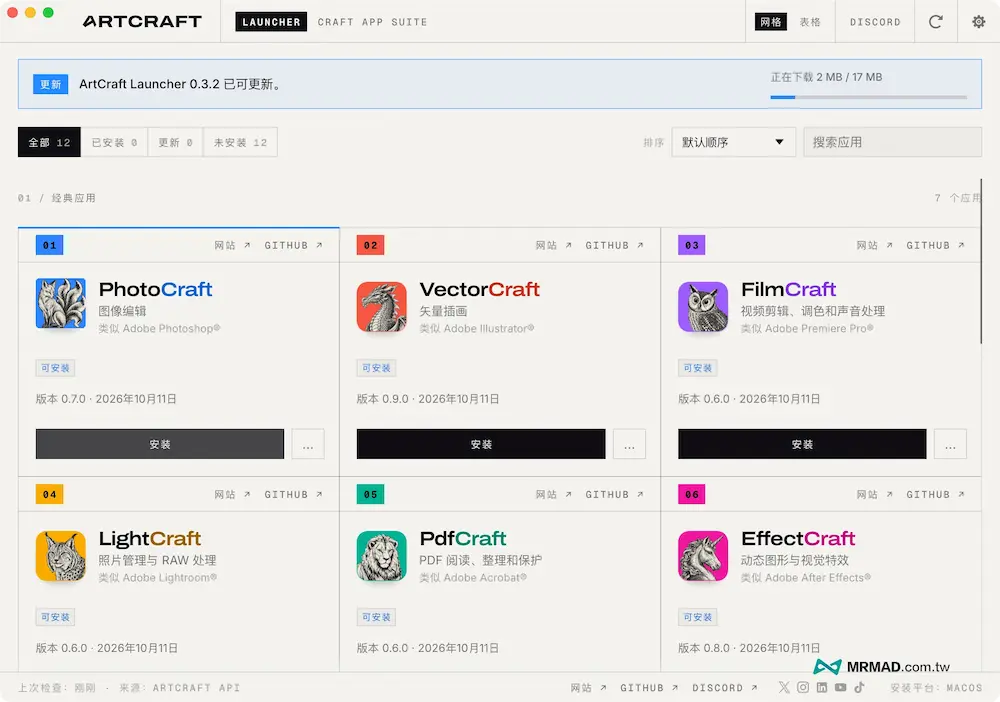The width and height of the screenshot is (1000, 702).
Task: Click the green 05 badge on PdfCraft card
Action: tap(371, 494)
